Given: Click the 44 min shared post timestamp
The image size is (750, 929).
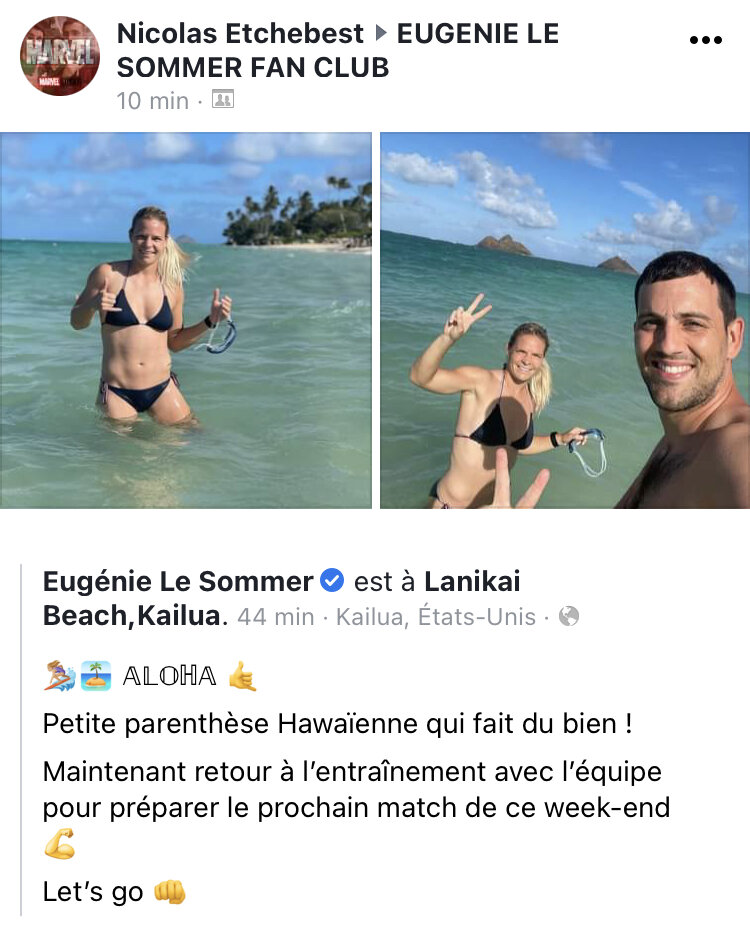Looking at the screenshot, I should pyautogui.click(x=275, y=617).
